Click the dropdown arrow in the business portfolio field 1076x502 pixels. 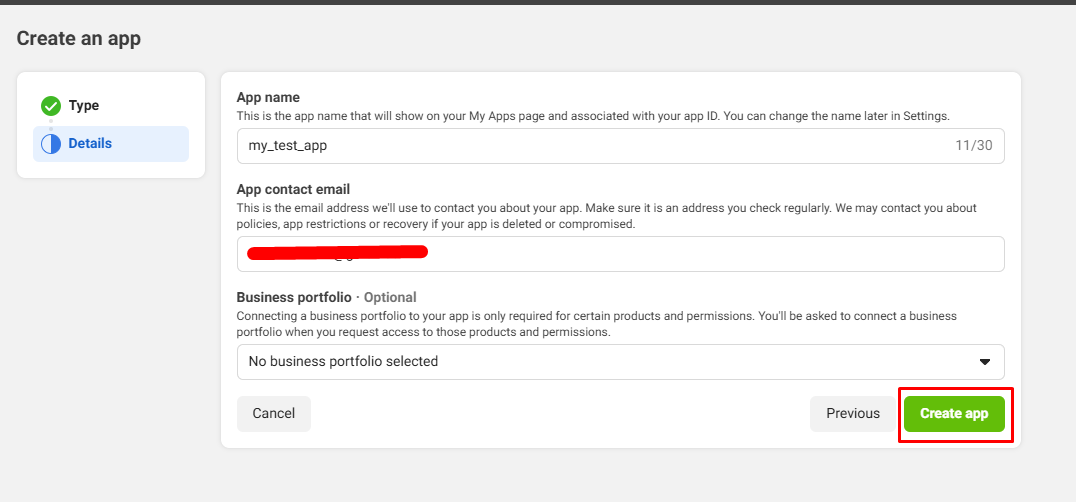click(984, 362)
